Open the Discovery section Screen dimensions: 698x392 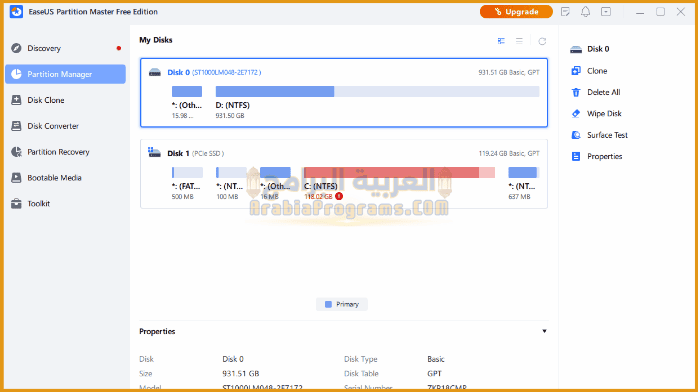tap(65, 48)
